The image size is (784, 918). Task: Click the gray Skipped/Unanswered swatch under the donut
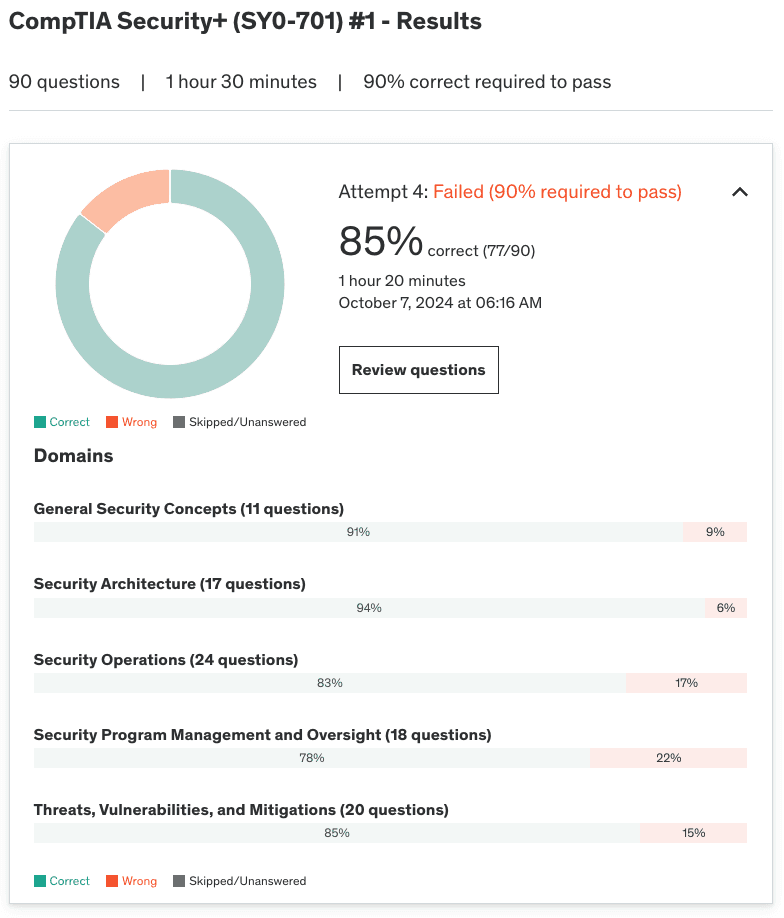(x=179, y=422)
